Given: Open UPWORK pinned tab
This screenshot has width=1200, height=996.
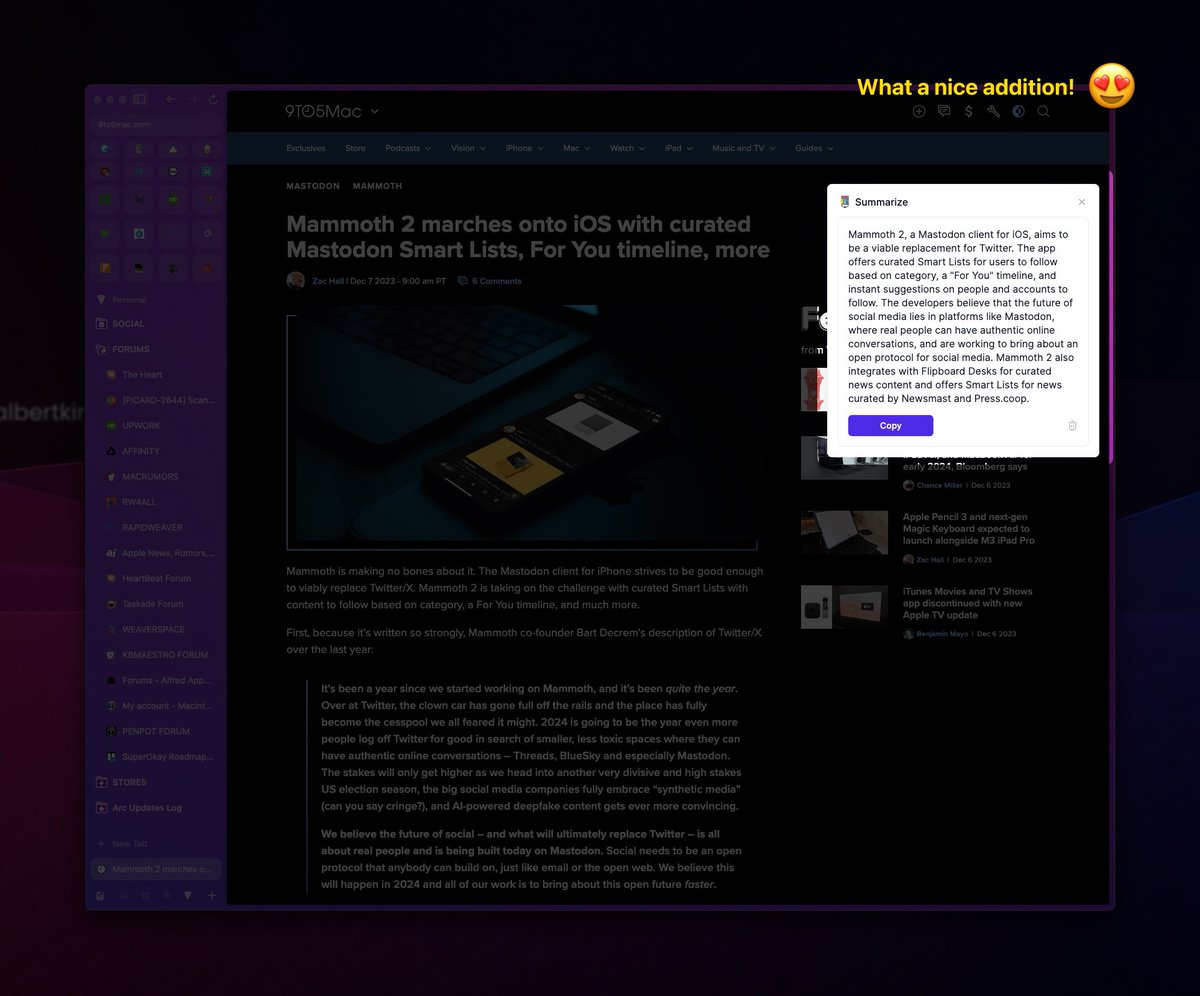Looking at the screenshot, I should click(141, 426).
